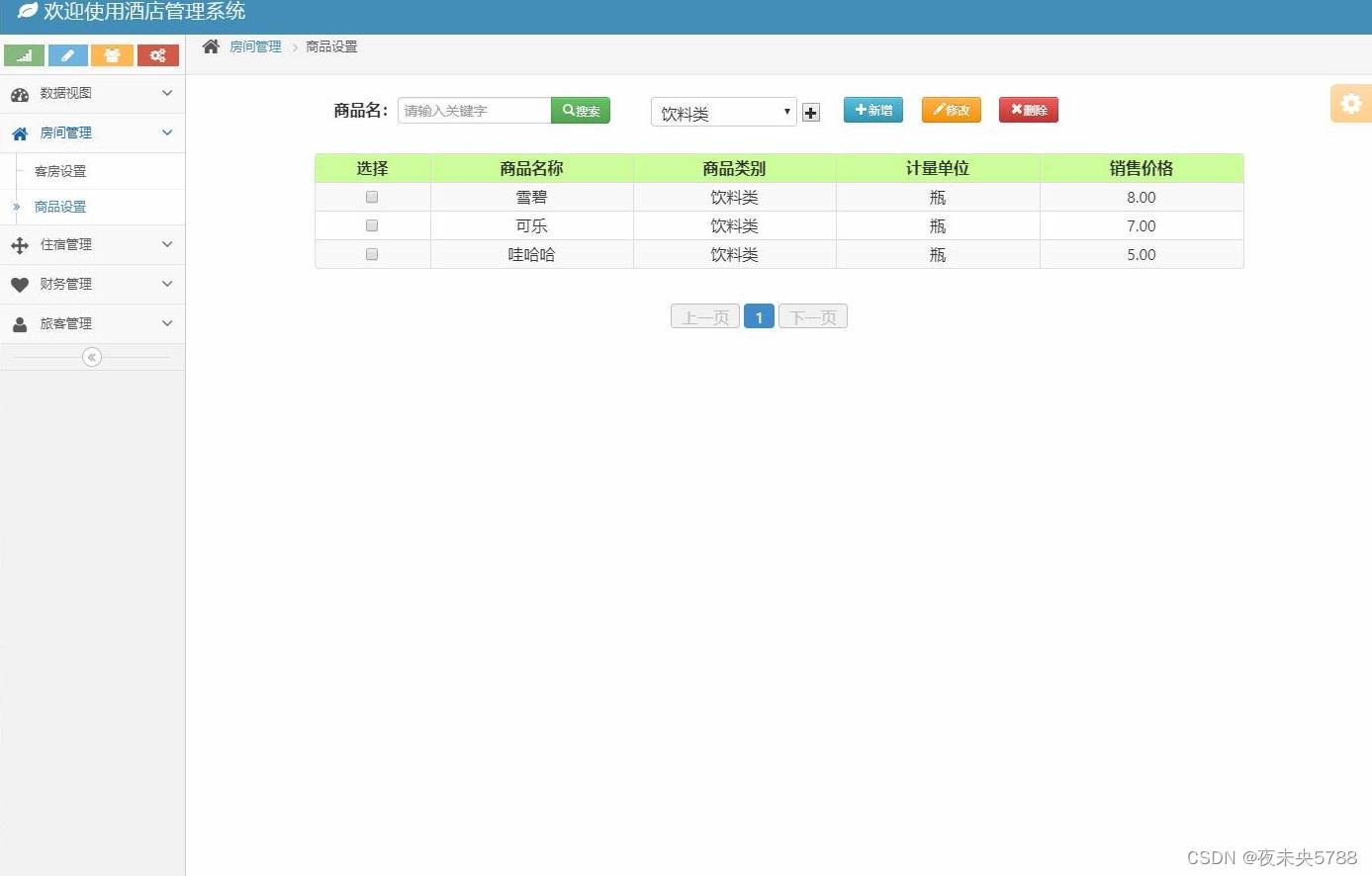The image size is (1372, 876).
Task: Click the 商品设置 breadcrumb text
Action: click(x=331, y=46)
